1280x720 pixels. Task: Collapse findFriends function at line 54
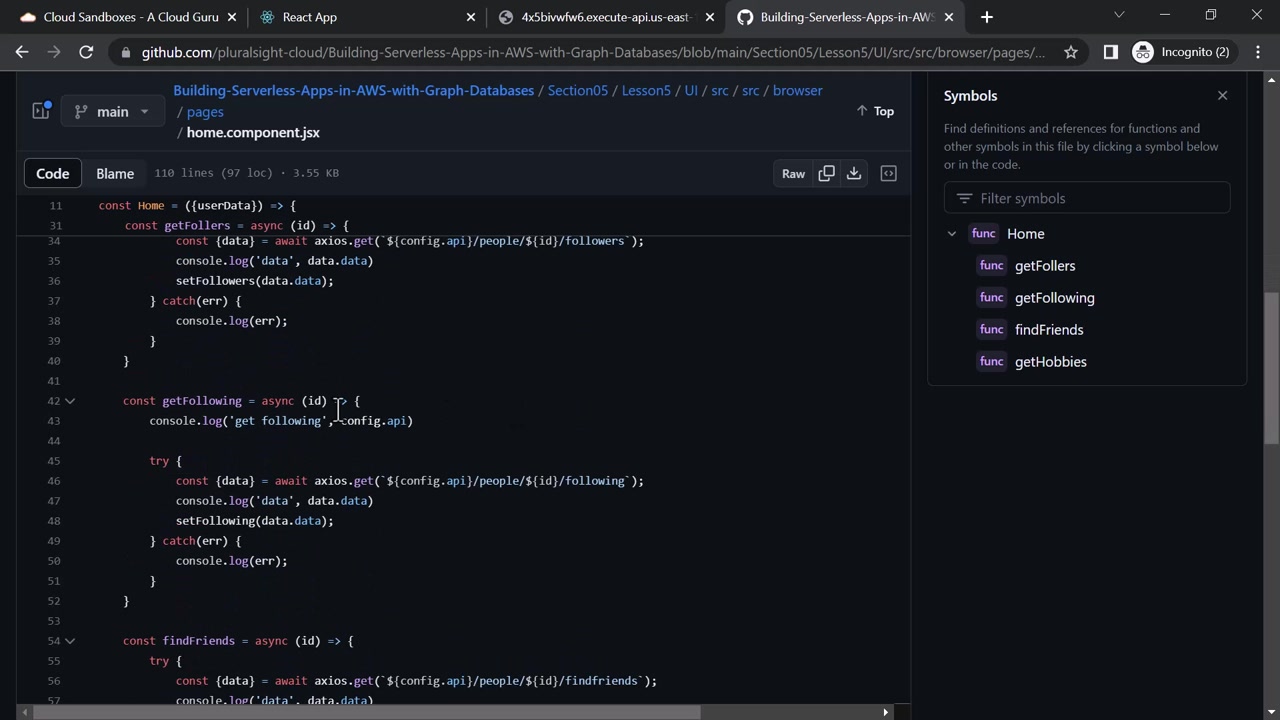pos(70,641)
